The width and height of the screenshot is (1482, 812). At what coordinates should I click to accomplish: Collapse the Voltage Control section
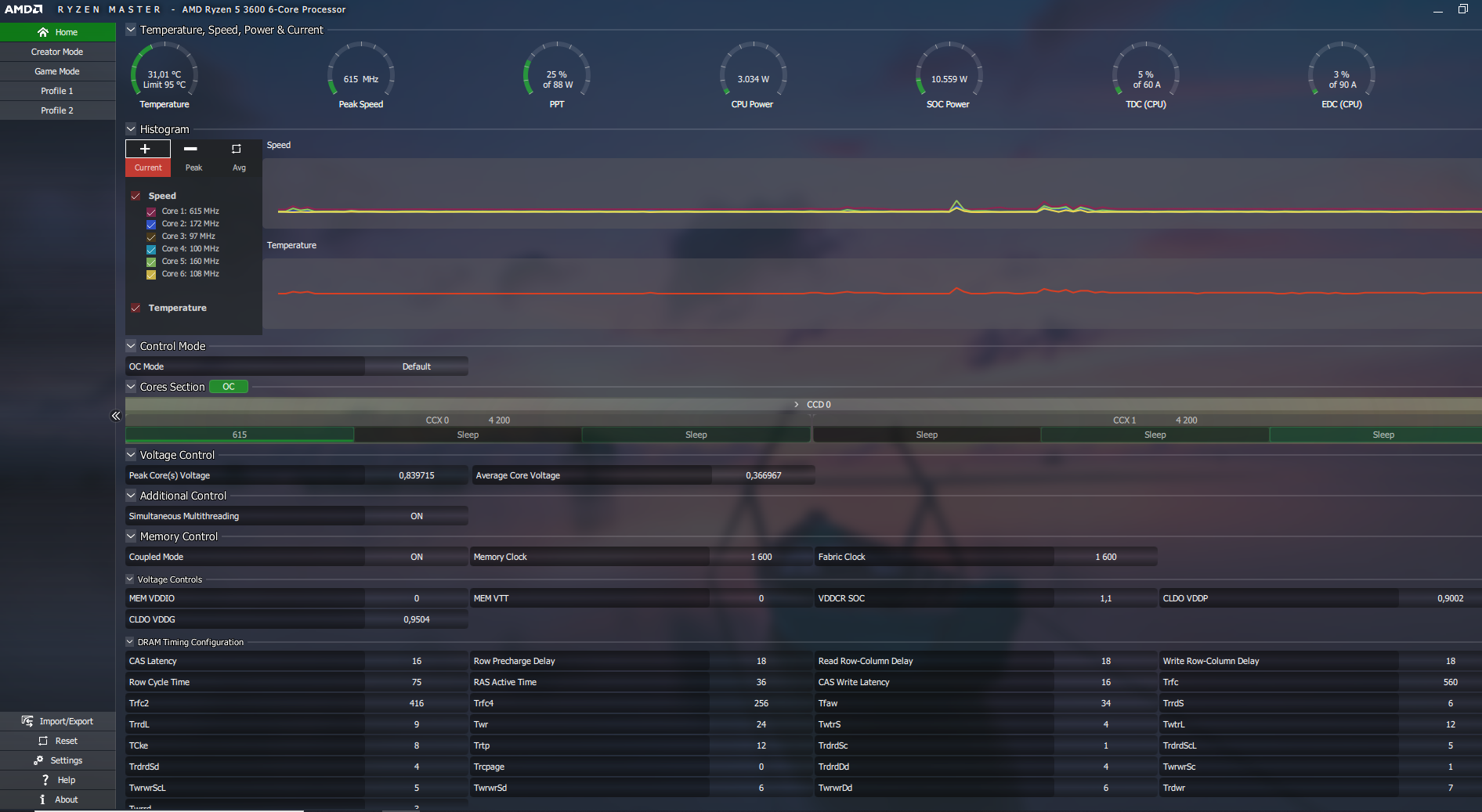(x=131, y=455)
